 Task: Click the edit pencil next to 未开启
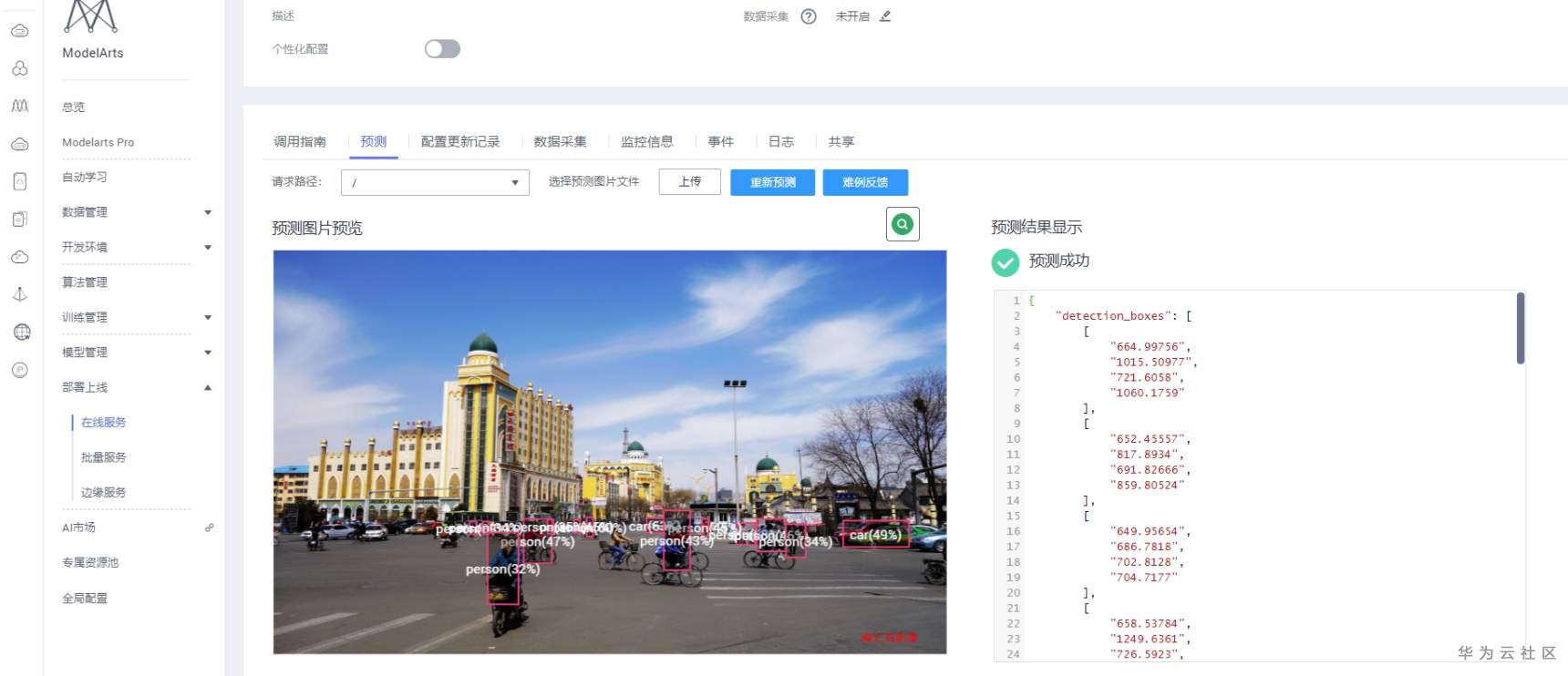tap(885, 15)
